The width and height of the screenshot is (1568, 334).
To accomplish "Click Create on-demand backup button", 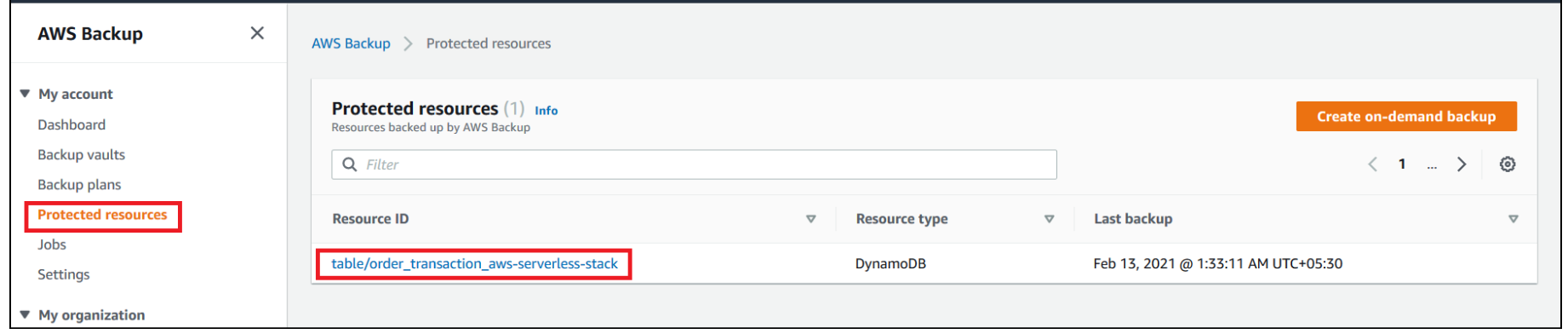I will (1406, 117).
